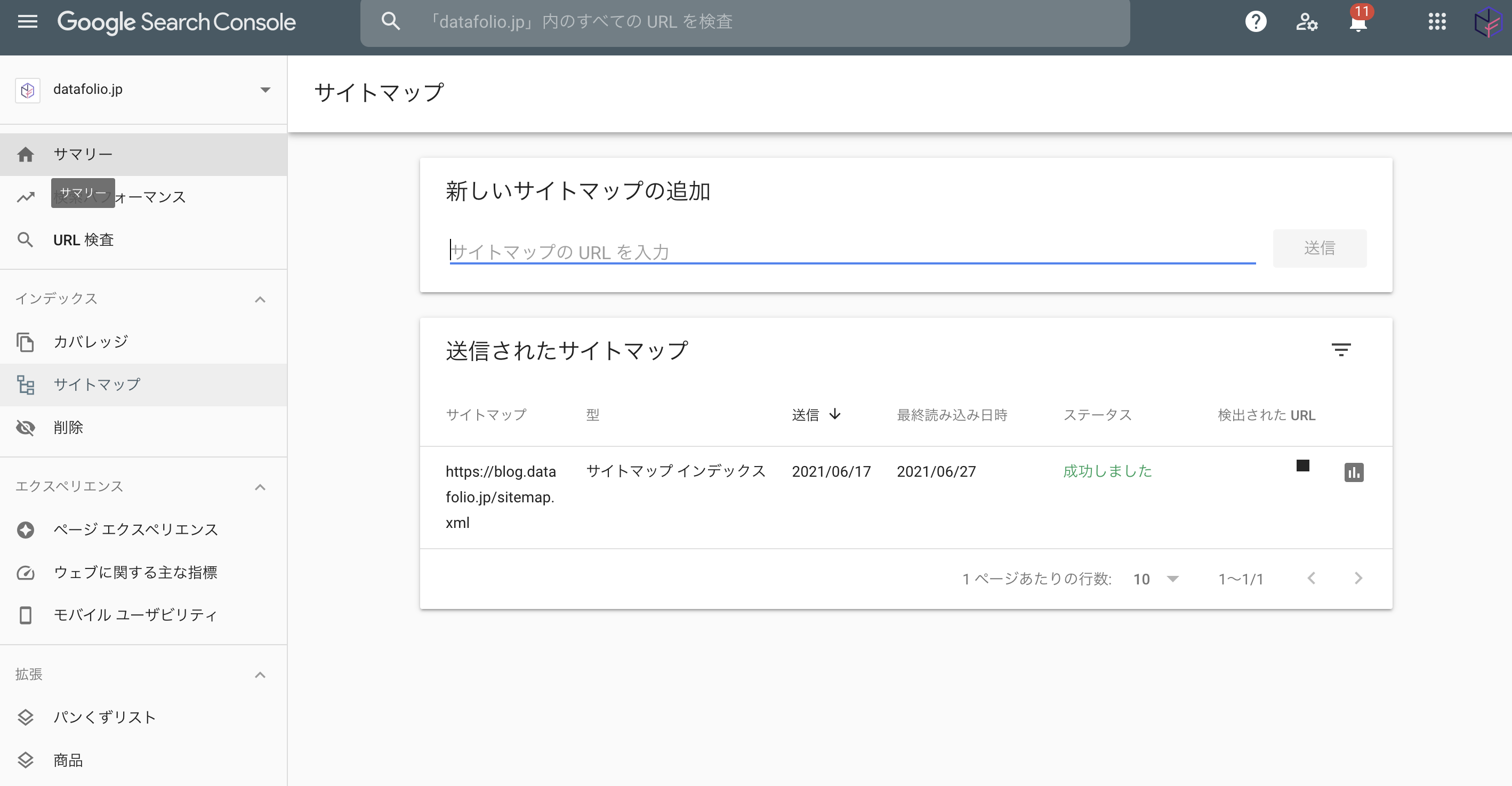Click the sort arrow next to 送信
The width and height of the screenshot is (1512, 786).
pos(835,414)
